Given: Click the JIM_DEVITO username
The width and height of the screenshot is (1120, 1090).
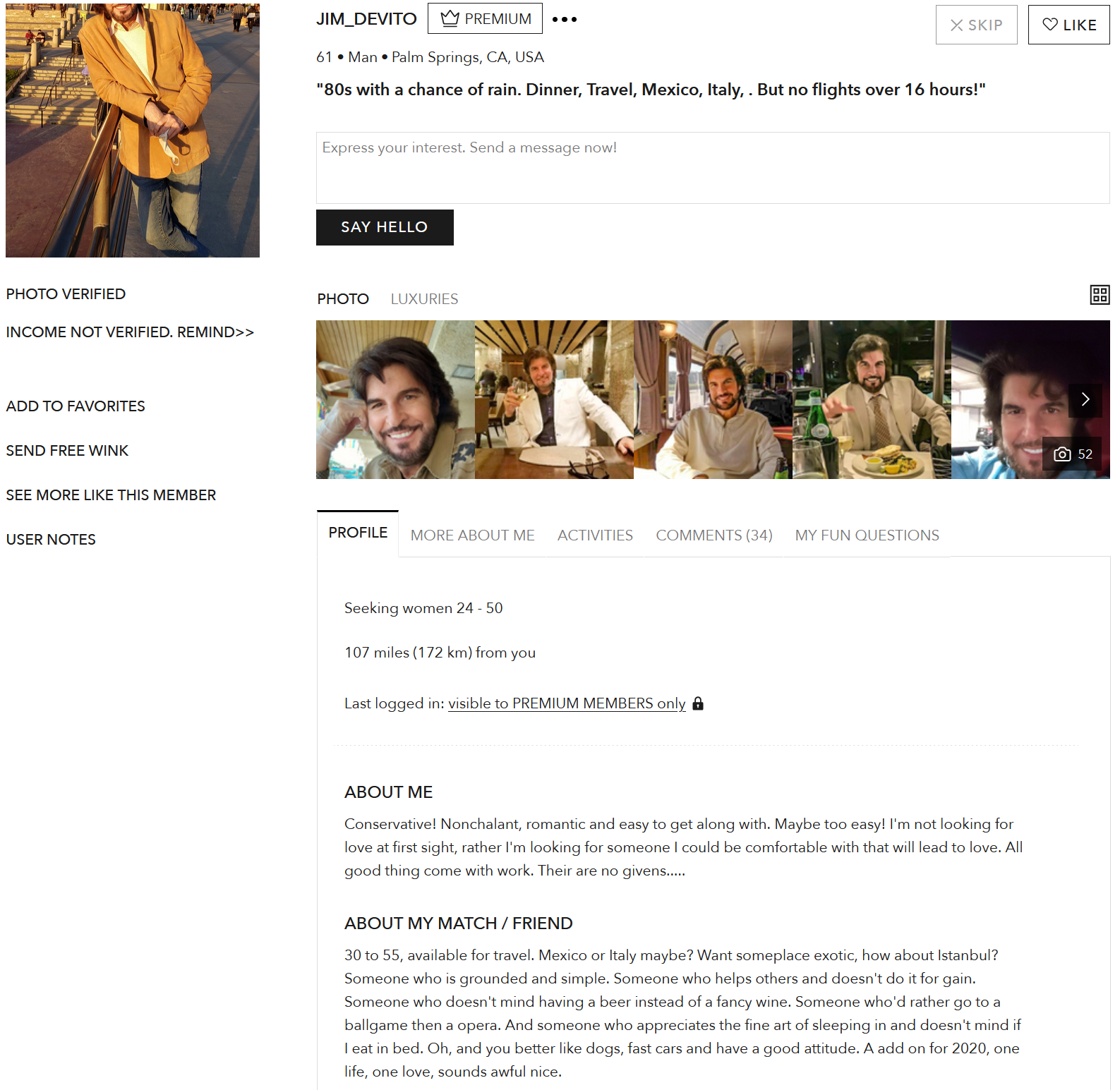Looking at the screenshot, I should [366, 19].
